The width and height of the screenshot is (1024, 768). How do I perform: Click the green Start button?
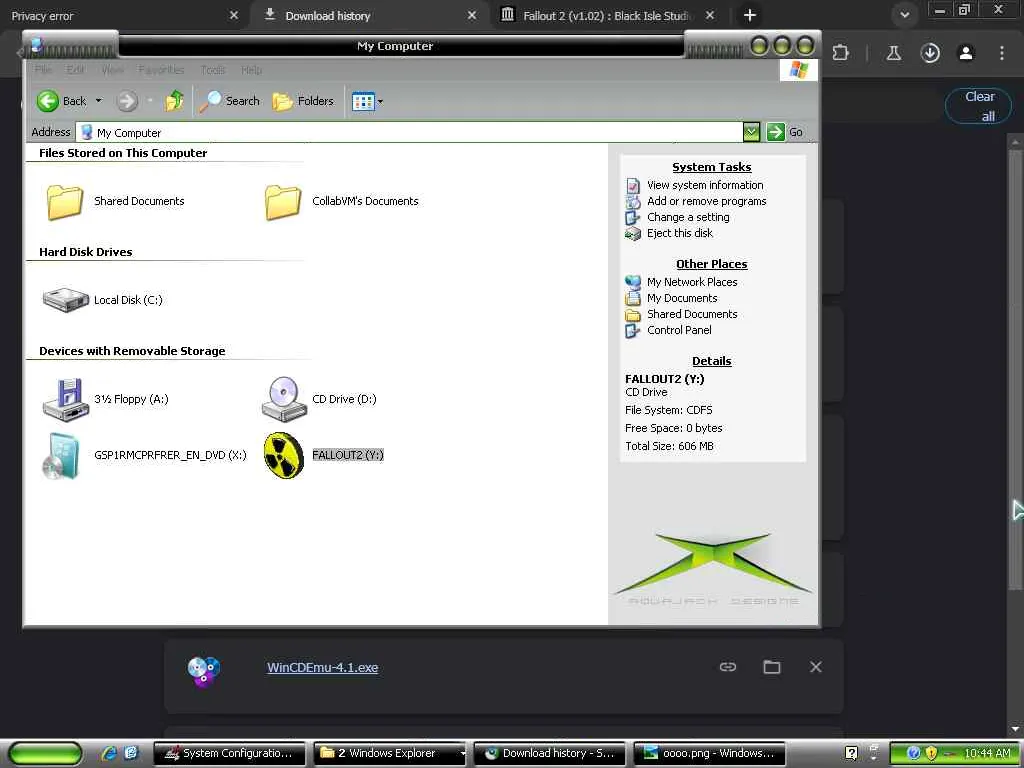[x=44, y=754]
